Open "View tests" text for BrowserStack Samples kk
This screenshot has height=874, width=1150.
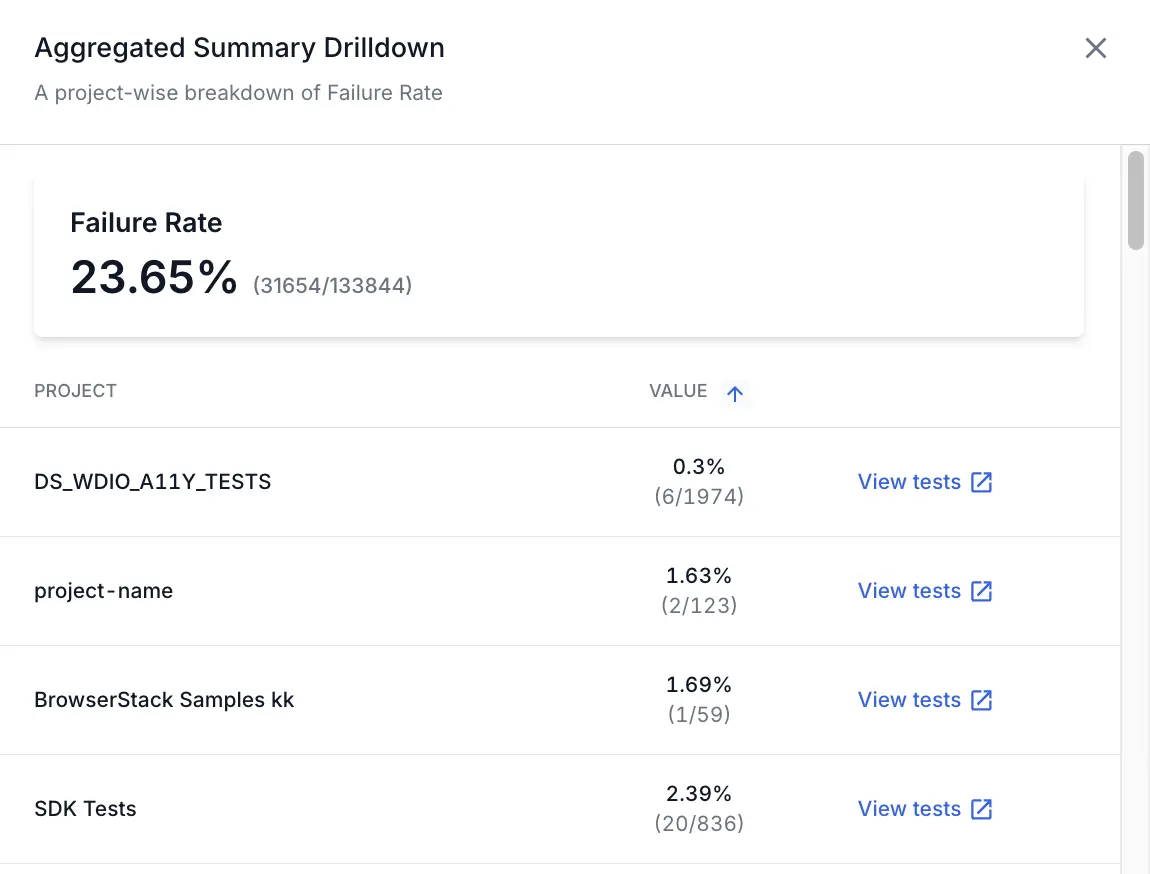[x=909, y=700]
